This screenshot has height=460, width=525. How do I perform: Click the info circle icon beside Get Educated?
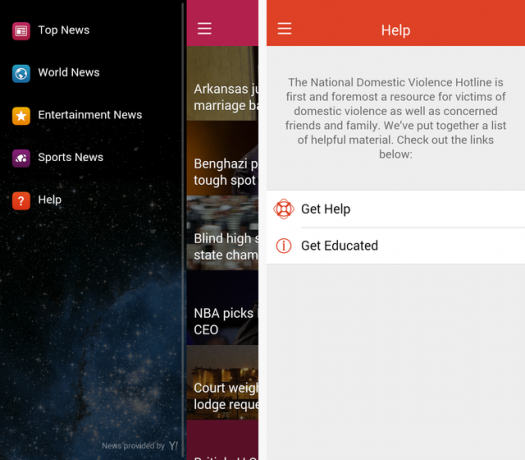tap(284, 246)
